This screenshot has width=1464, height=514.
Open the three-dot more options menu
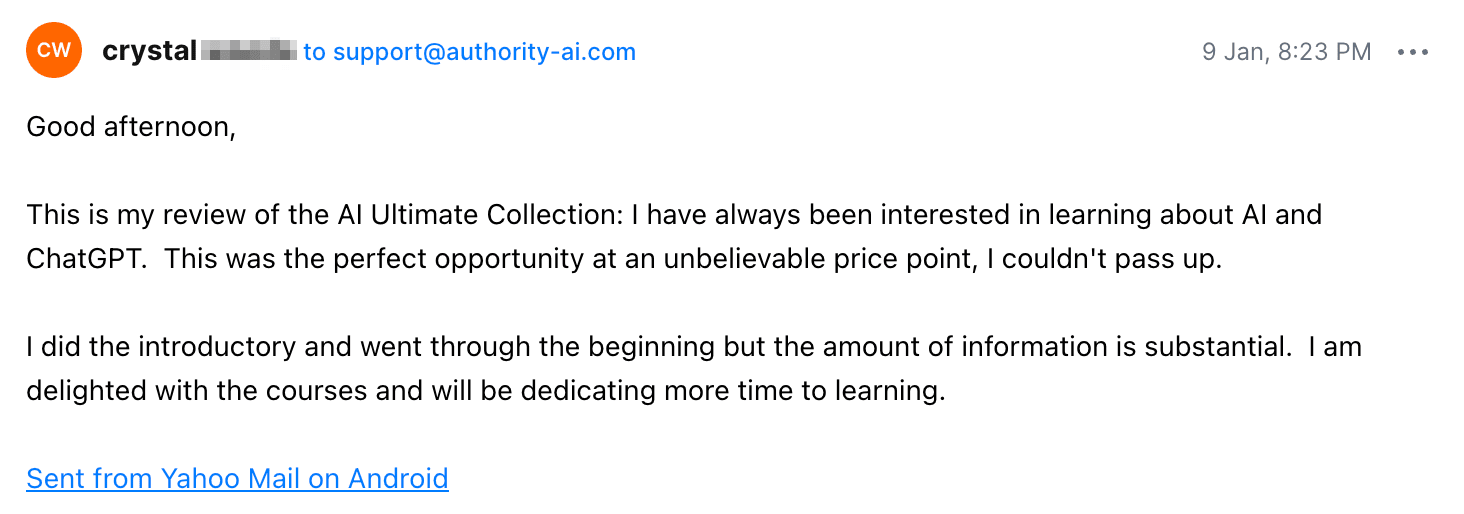(1413, 52)
